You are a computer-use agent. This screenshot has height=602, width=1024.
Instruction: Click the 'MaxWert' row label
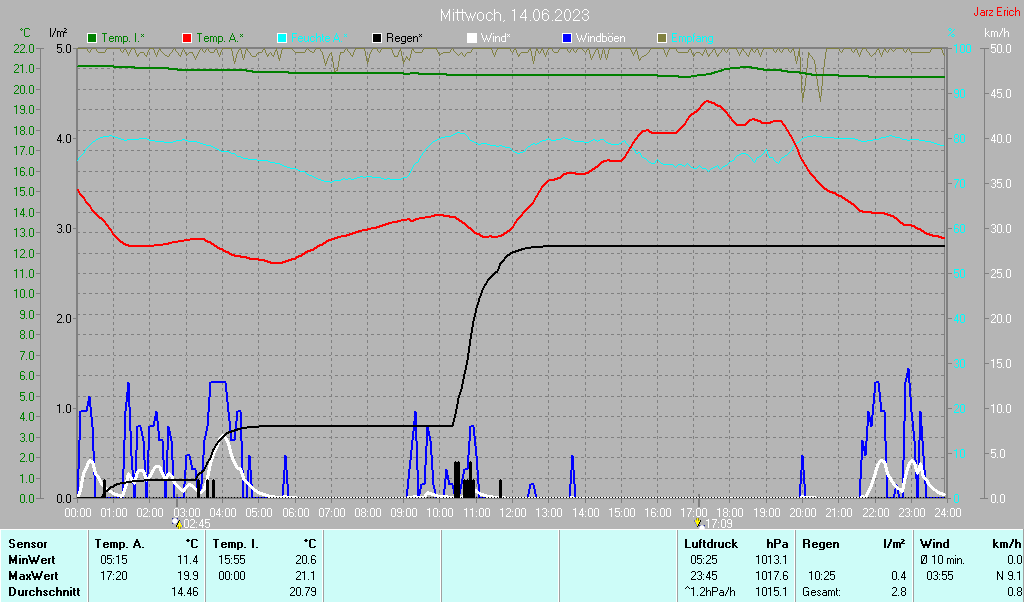33,577
